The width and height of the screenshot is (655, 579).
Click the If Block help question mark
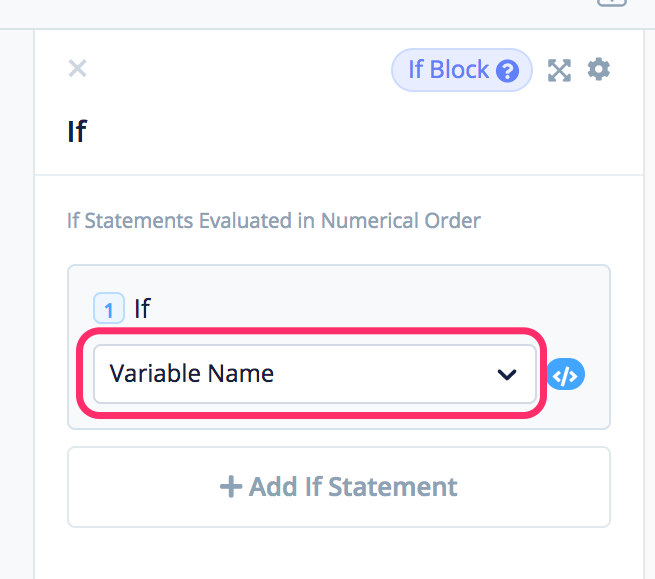click(x=508, y=71)
